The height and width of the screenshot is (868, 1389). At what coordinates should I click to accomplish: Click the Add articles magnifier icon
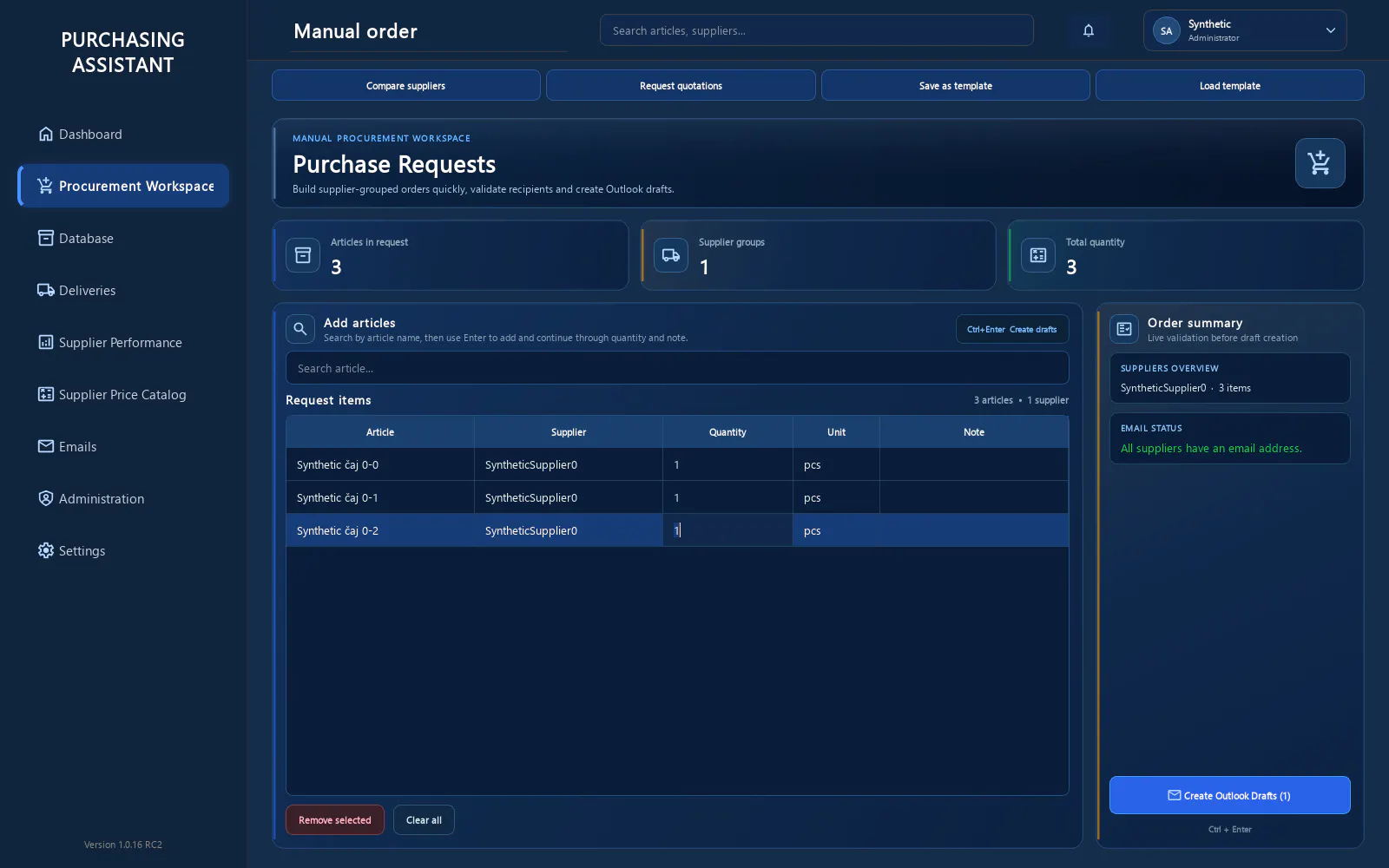point(300,329)
